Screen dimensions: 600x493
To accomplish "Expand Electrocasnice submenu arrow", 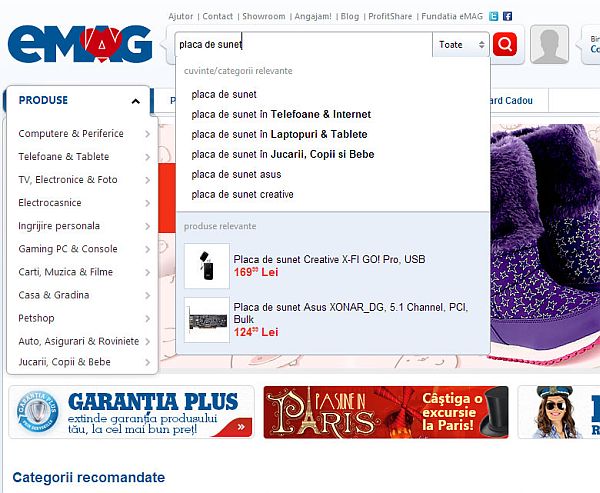I will pyautogui.click(x=147, y=203).
